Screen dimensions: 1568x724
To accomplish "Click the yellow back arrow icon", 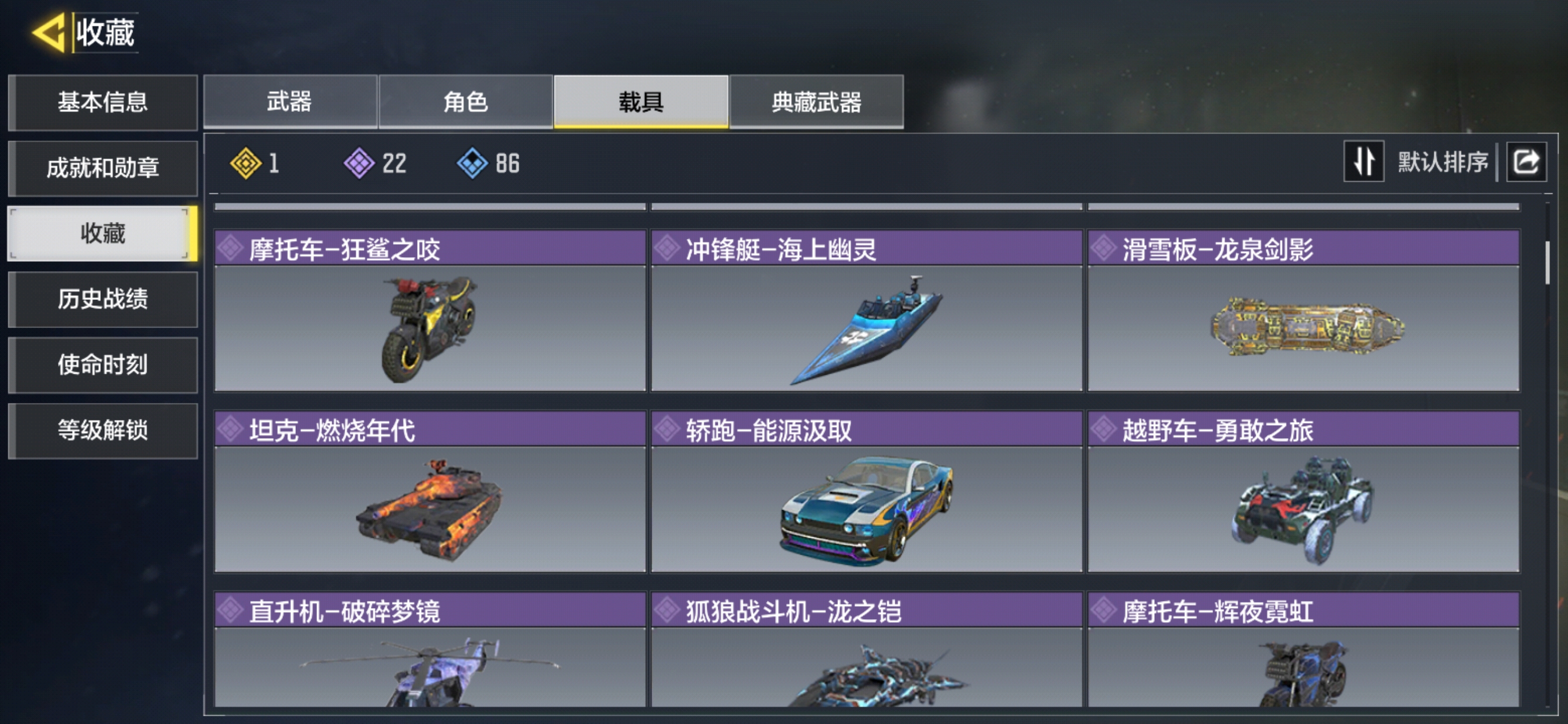I will (x=49, y=32).
